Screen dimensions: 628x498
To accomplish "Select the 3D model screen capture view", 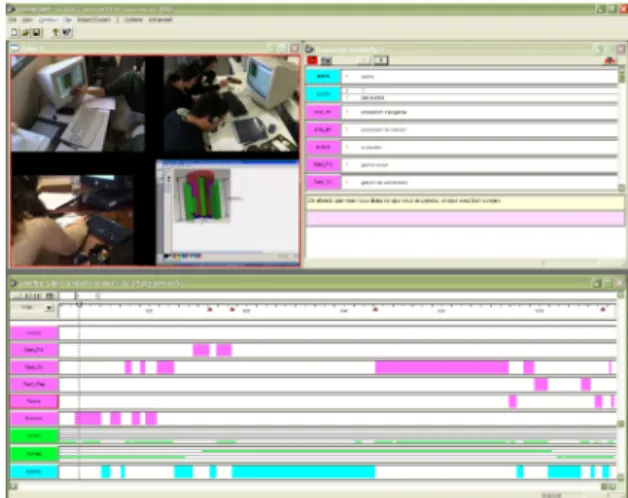I will [x=227, y=212].
